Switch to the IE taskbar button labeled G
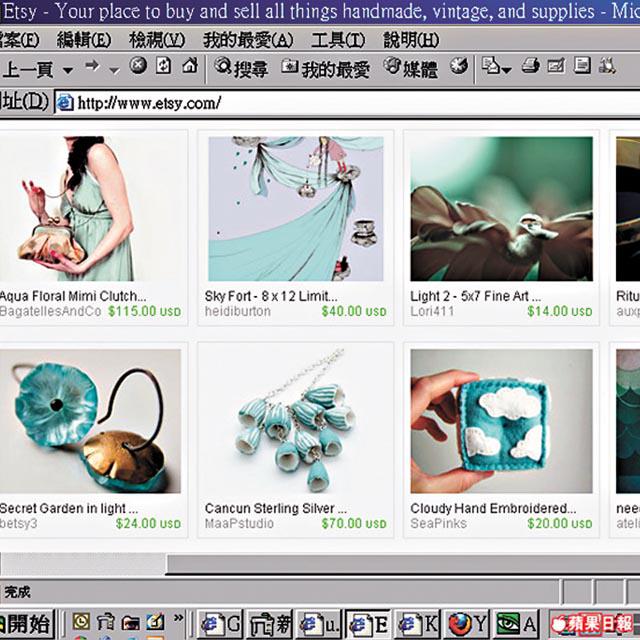 coord(220,624)
